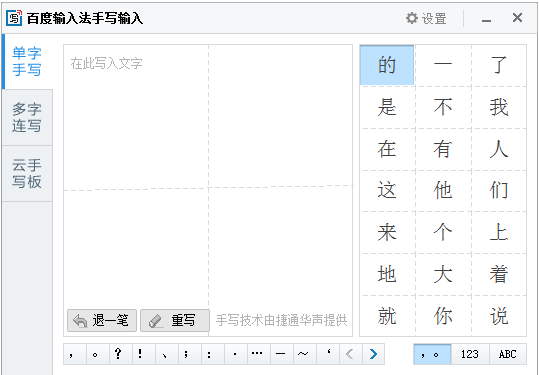This screenshot has height=375, width=539.
Task: Select candidate character 不
Action: tap(443, 107)
